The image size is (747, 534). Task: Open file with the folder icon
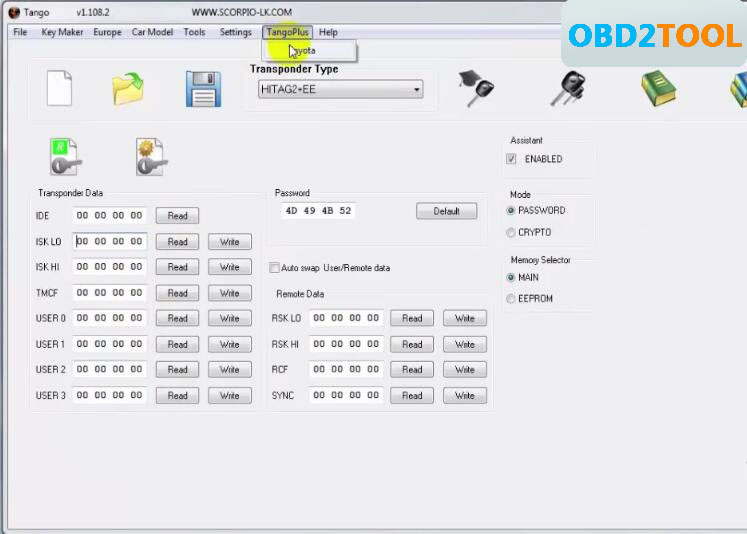[128, 89]
